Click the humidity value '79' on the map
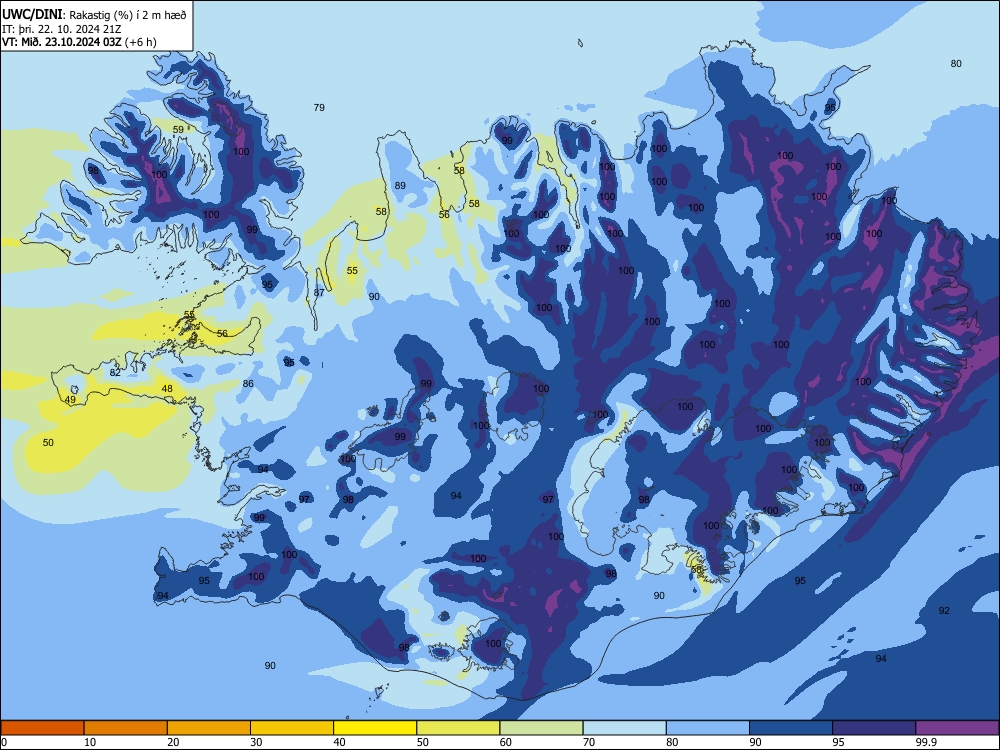The height and width of the screenshot is (750, 1000). coord(319,107)
